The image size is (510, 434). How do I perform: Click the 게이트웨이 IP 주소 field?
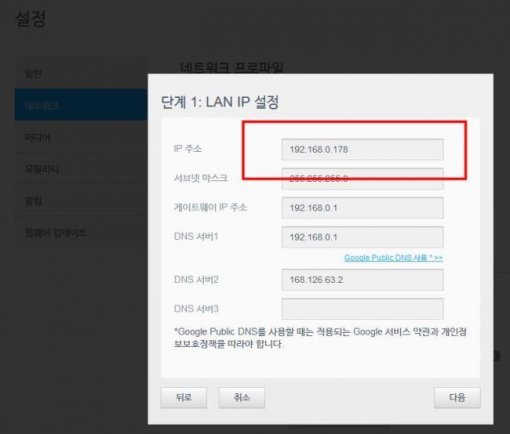[x=362, y=208]
